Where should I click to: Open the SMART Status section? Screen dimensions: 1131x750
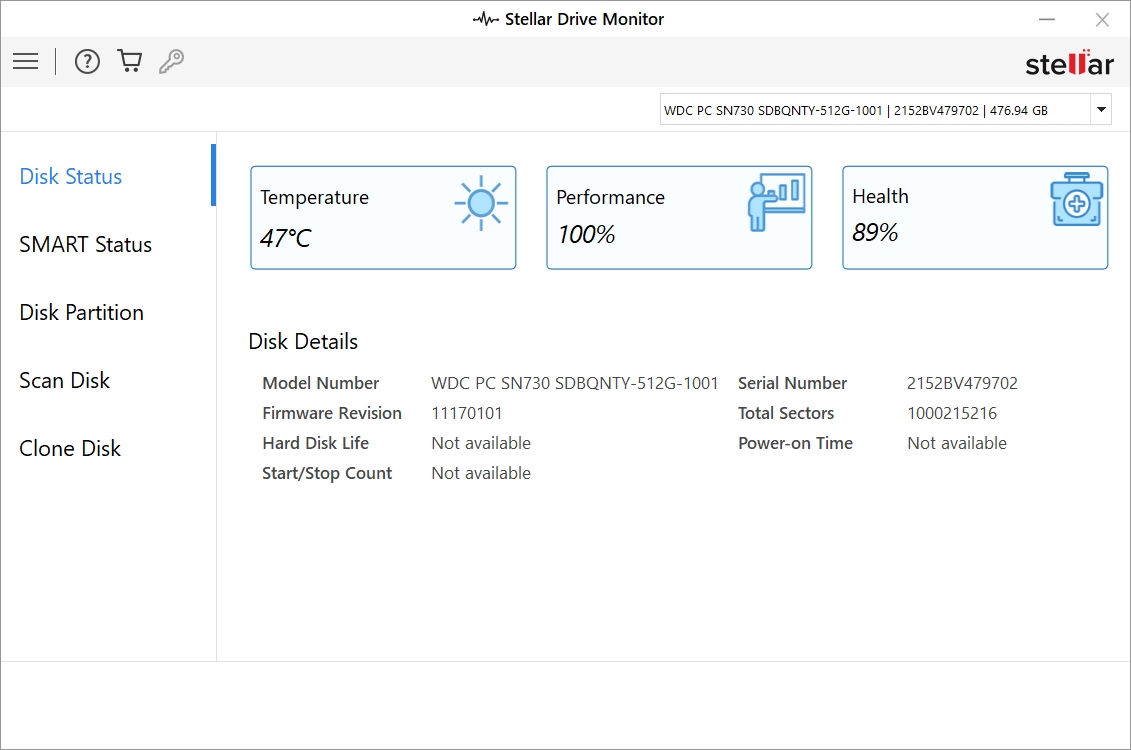(86, 245)
